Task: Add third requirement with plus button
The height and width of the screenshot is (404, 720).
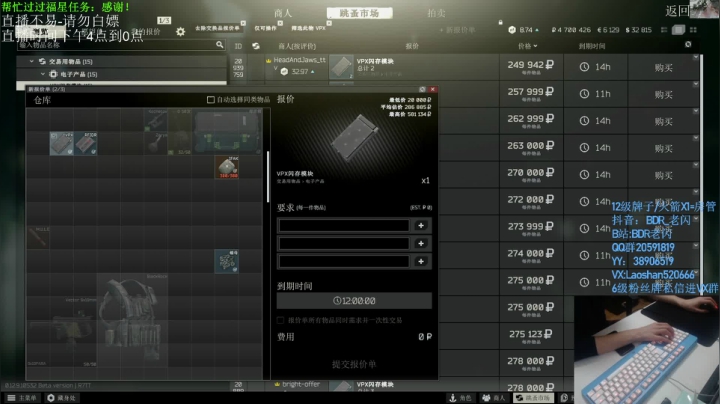Action: (421, 261)
